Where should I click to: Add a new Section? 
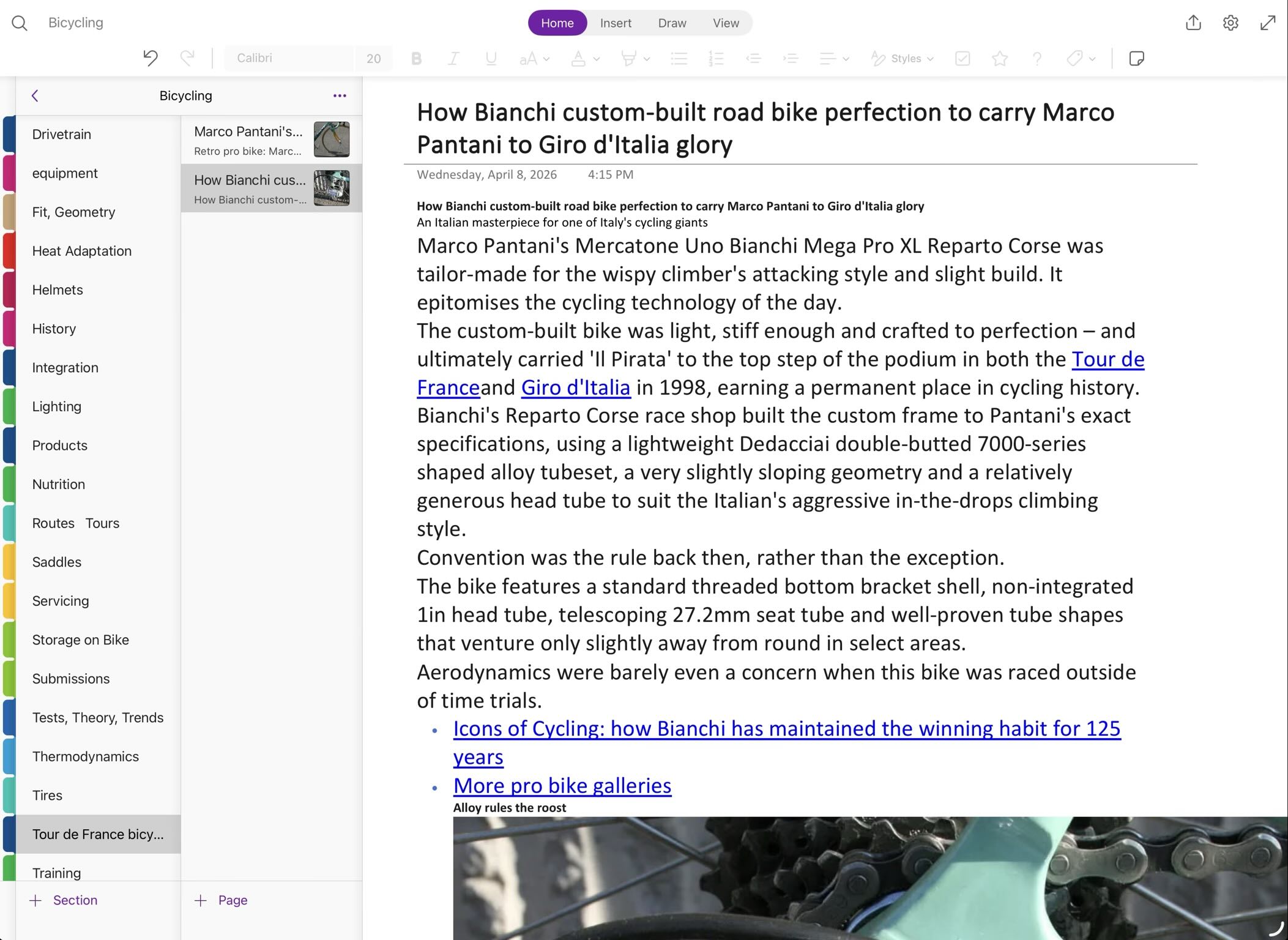(64, 900)
